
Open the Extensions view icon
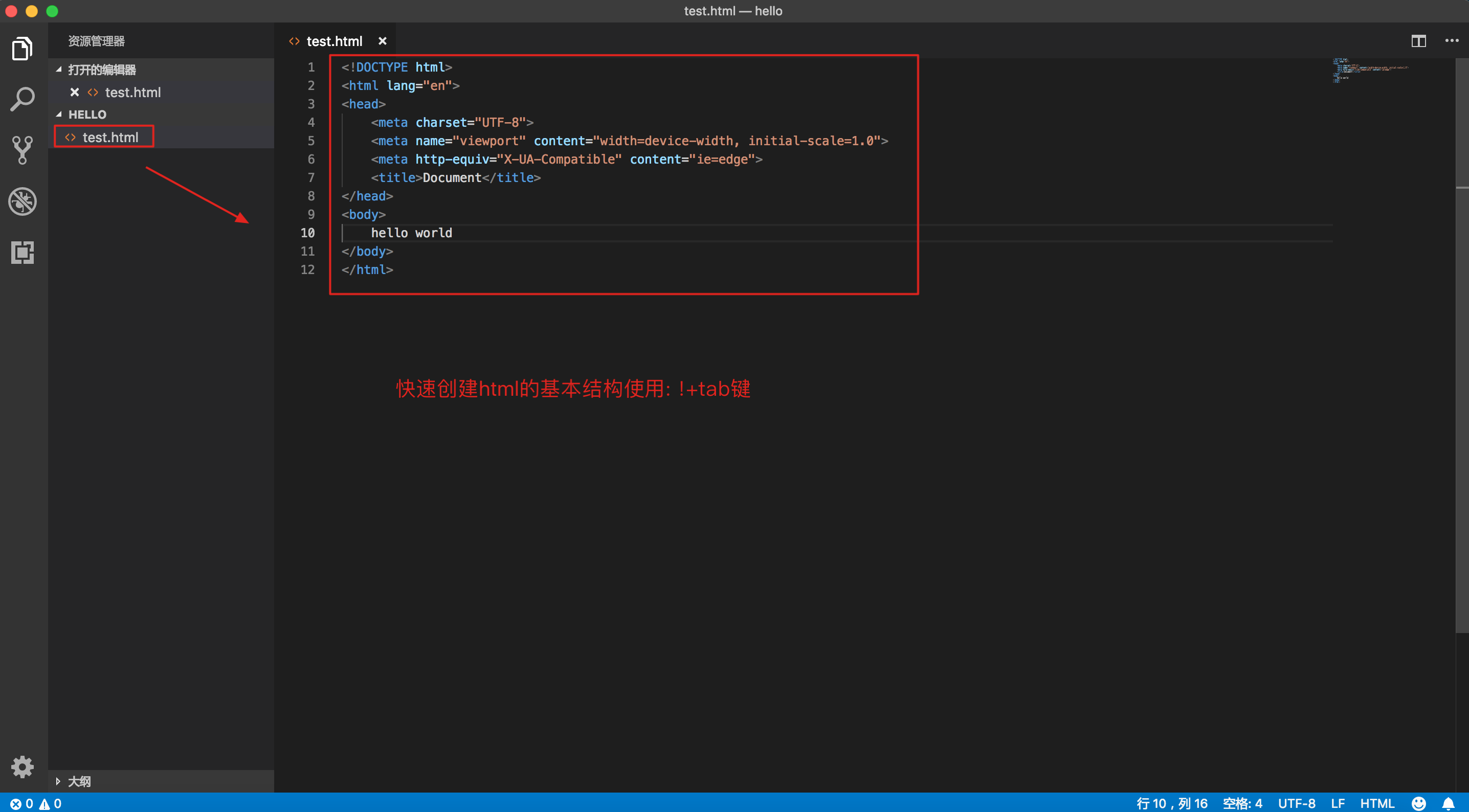pos(22,252)
